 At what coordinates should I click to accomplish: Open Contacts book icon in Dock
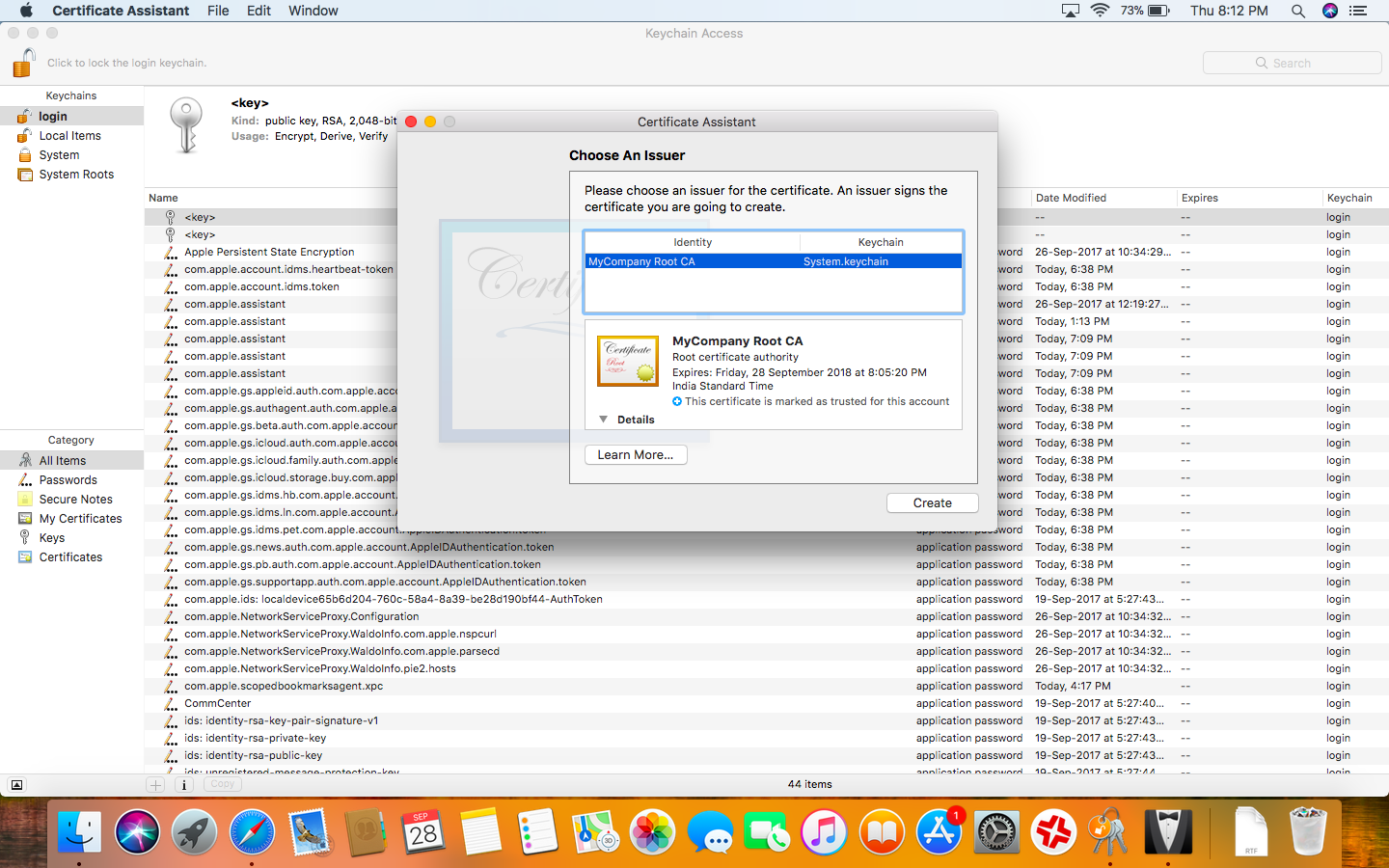[367, 831]
